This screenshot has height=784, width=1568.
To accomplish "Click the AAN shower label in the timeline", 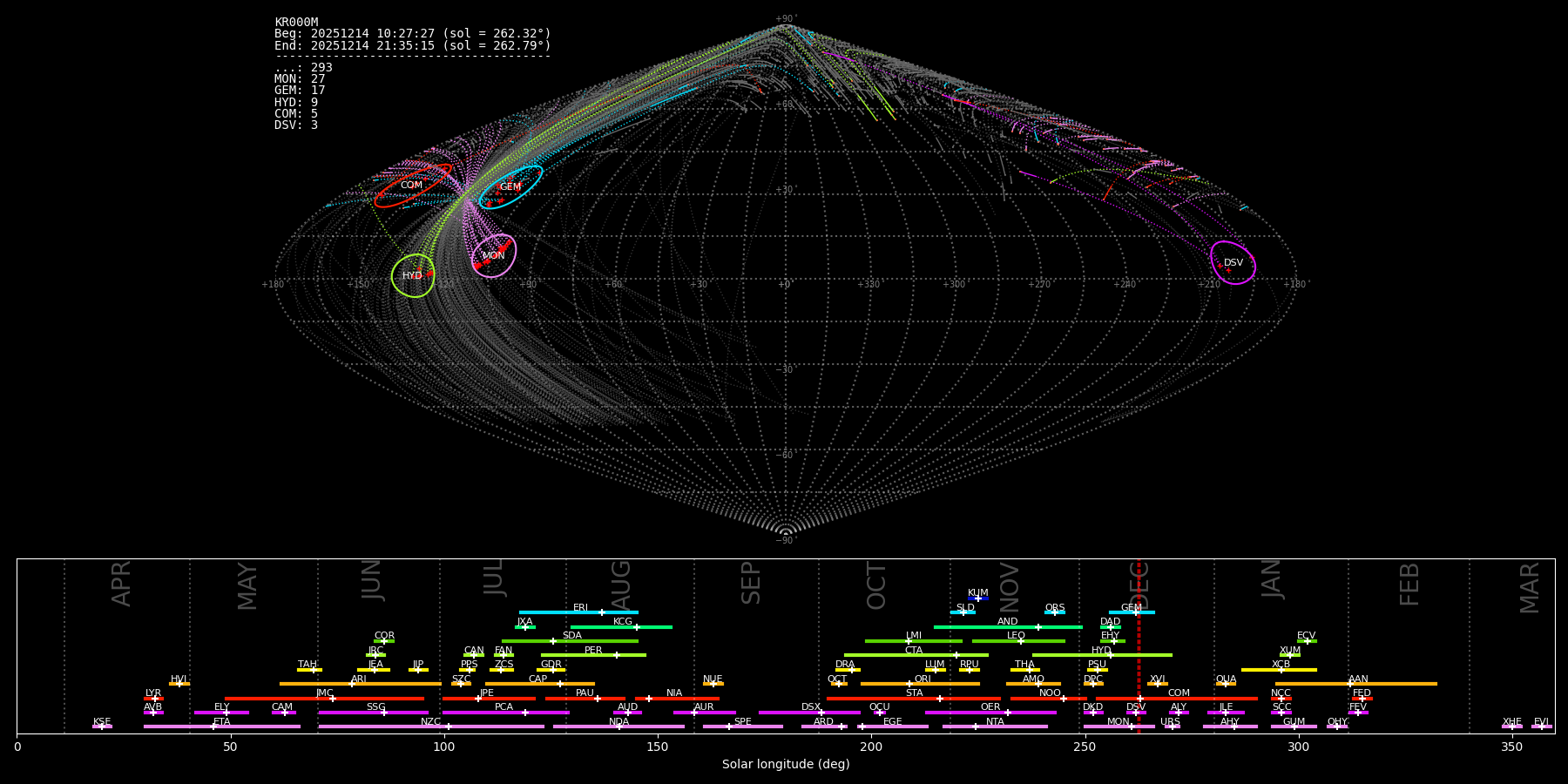I will [1358, 679].
